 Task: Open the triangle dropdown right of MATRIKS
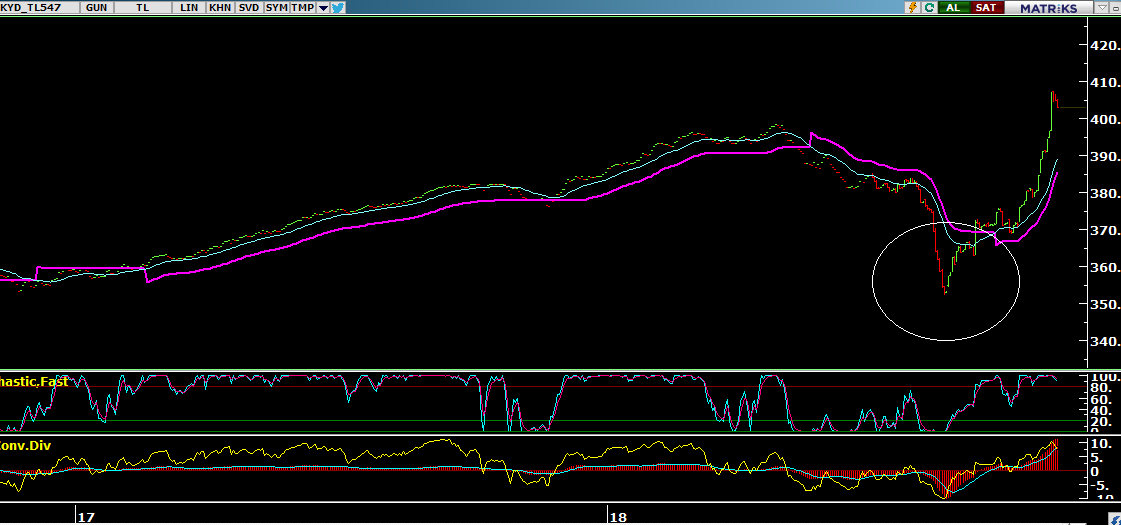pos(1101,8)
